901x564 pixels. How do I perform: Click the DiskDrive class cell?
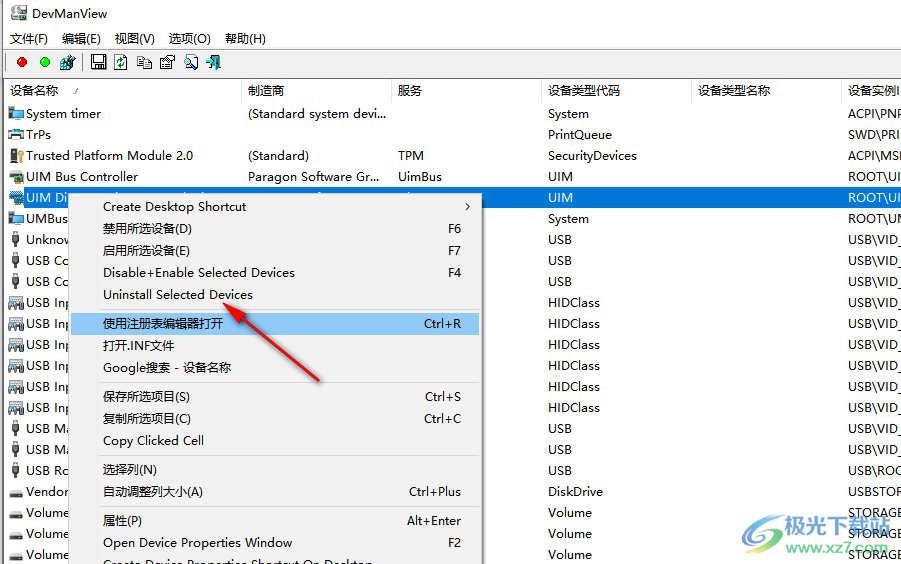tap(575, 492)
